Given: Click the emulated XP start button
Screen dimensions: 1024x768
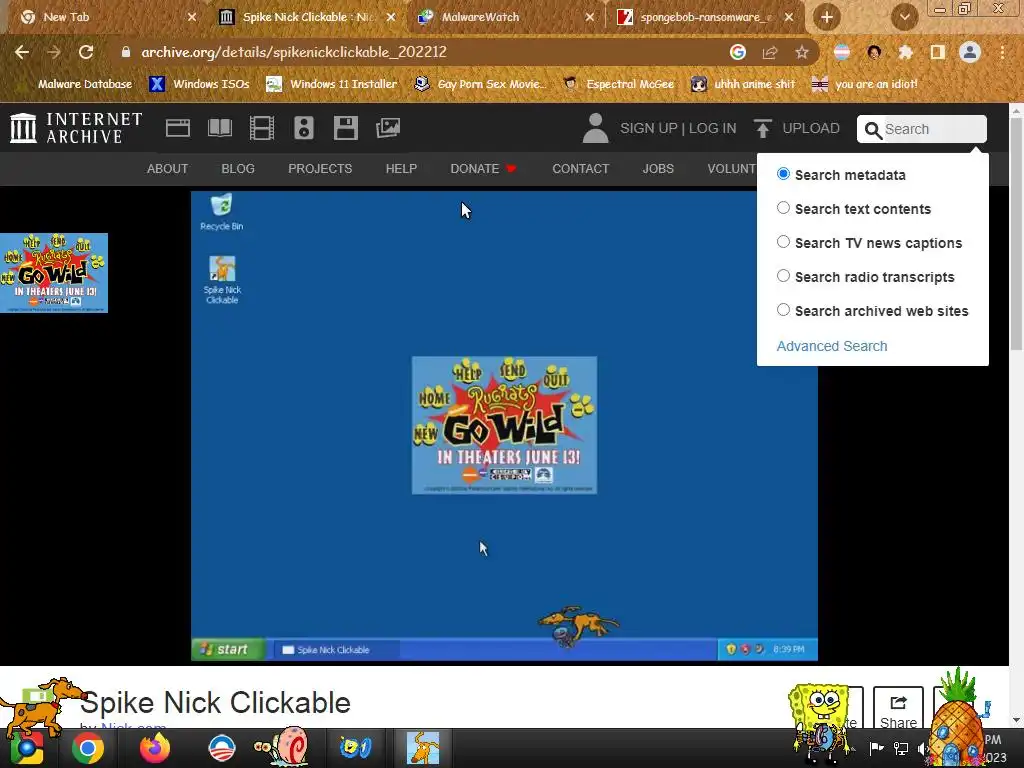Looking at the screenshot, I should [228, 649].
